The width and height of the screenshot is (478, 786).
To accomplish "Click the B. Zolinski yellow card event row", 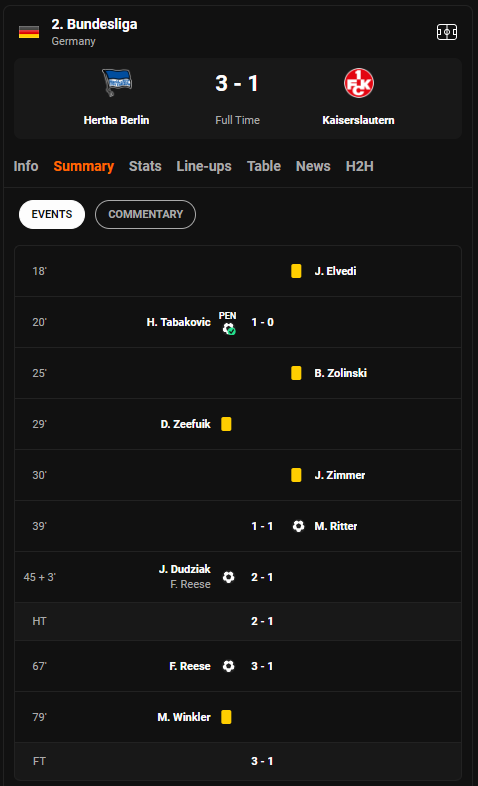I will pos(238,373).
